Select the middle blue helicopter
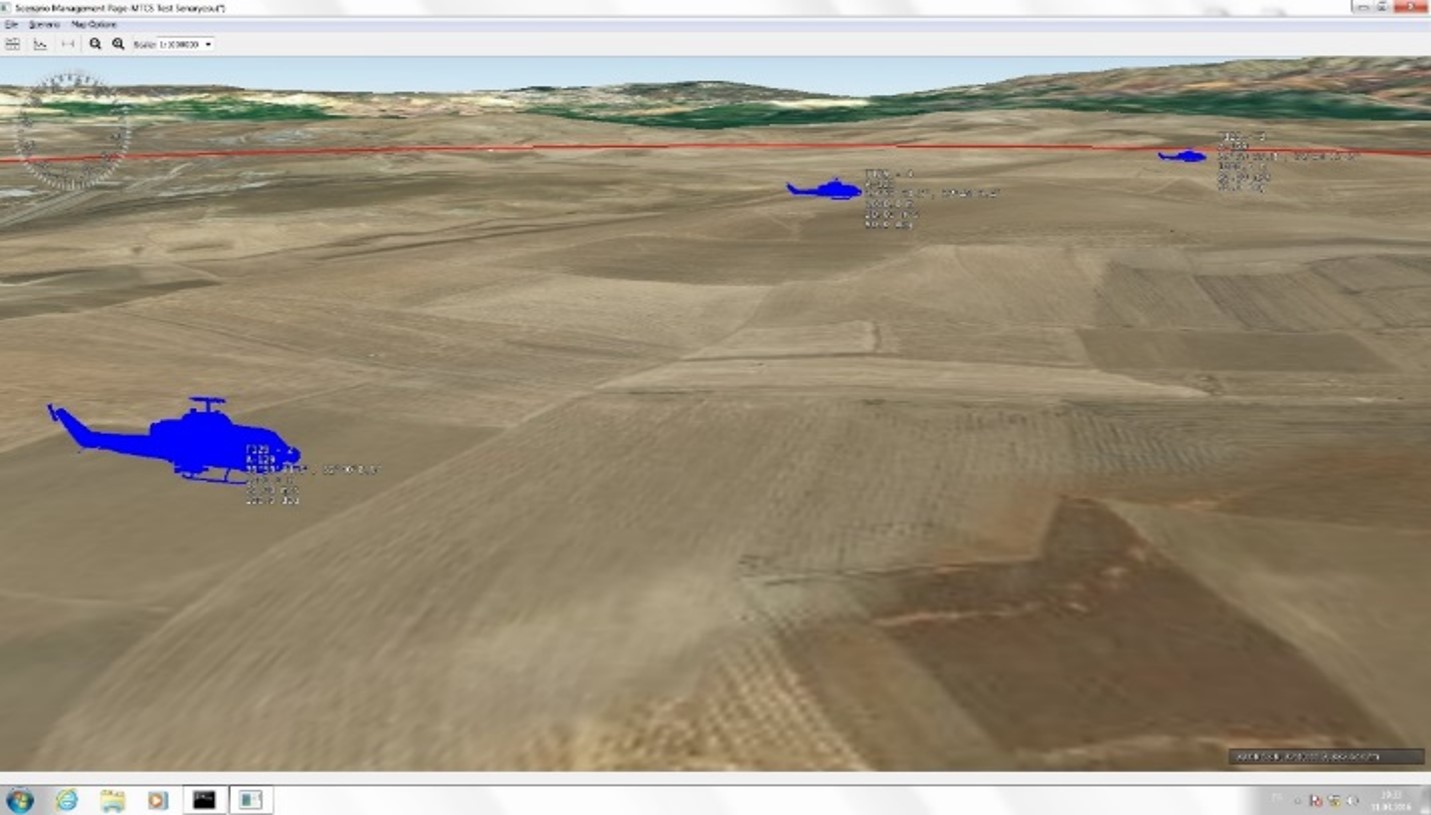This screenshot has height=815, width=1431. click(x=826, y=189)
